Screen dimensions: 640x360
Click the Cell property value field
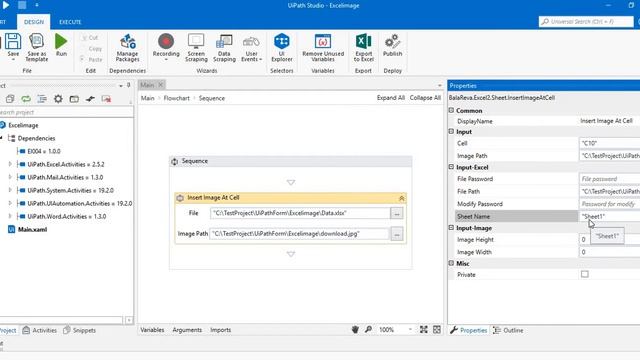(609, 143)
